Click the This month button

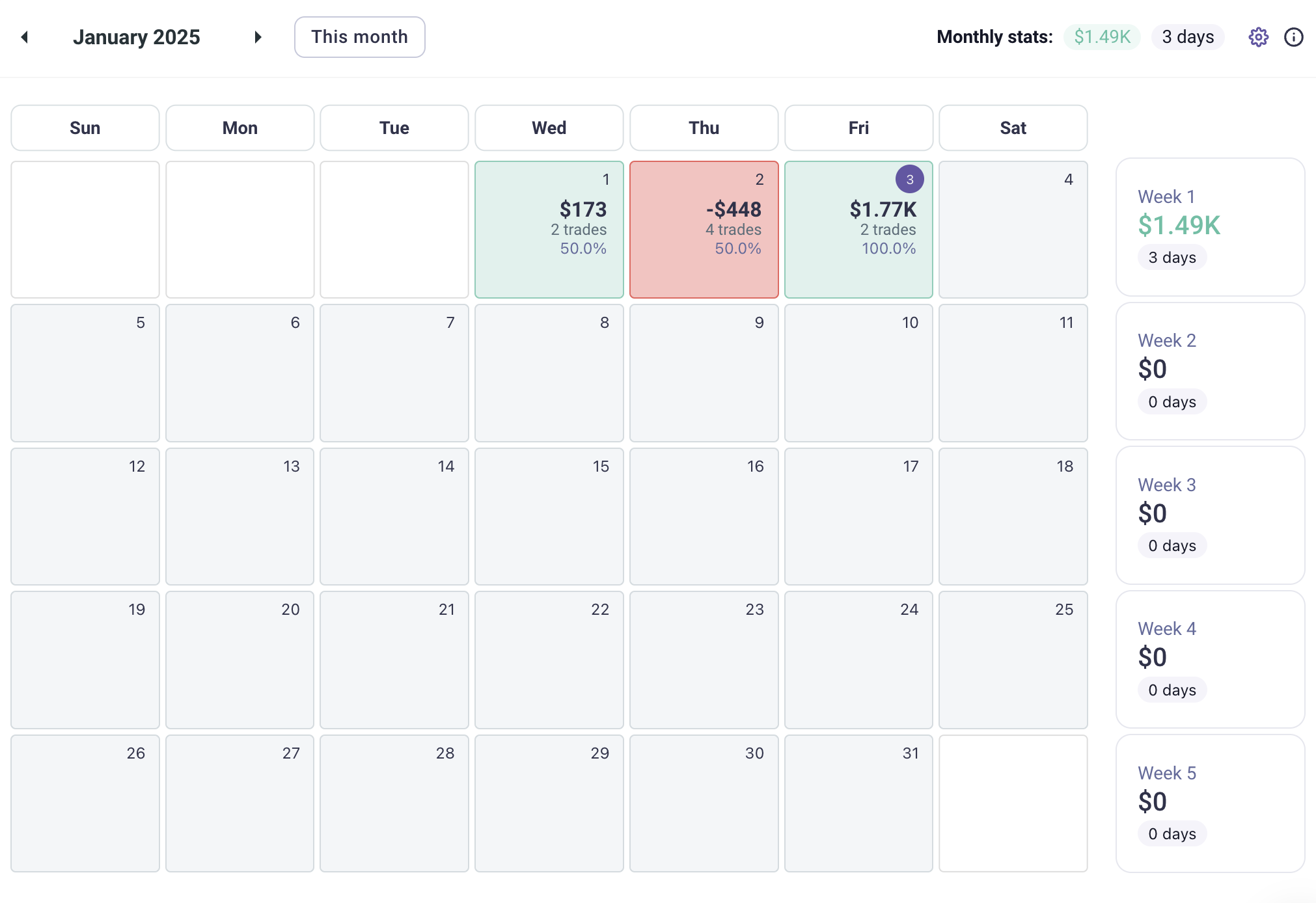(x=359, y=37)
